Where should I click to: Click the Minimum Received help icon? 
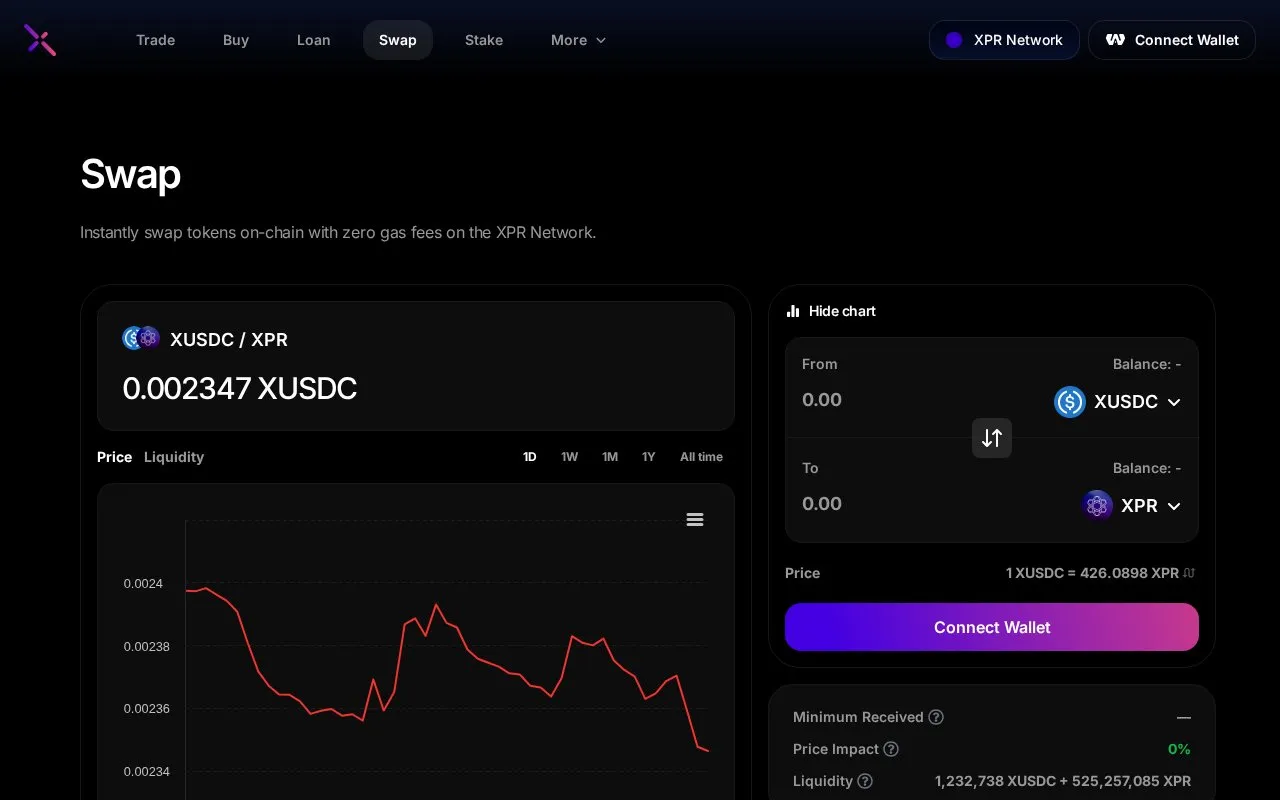click(x=936, y=717)
